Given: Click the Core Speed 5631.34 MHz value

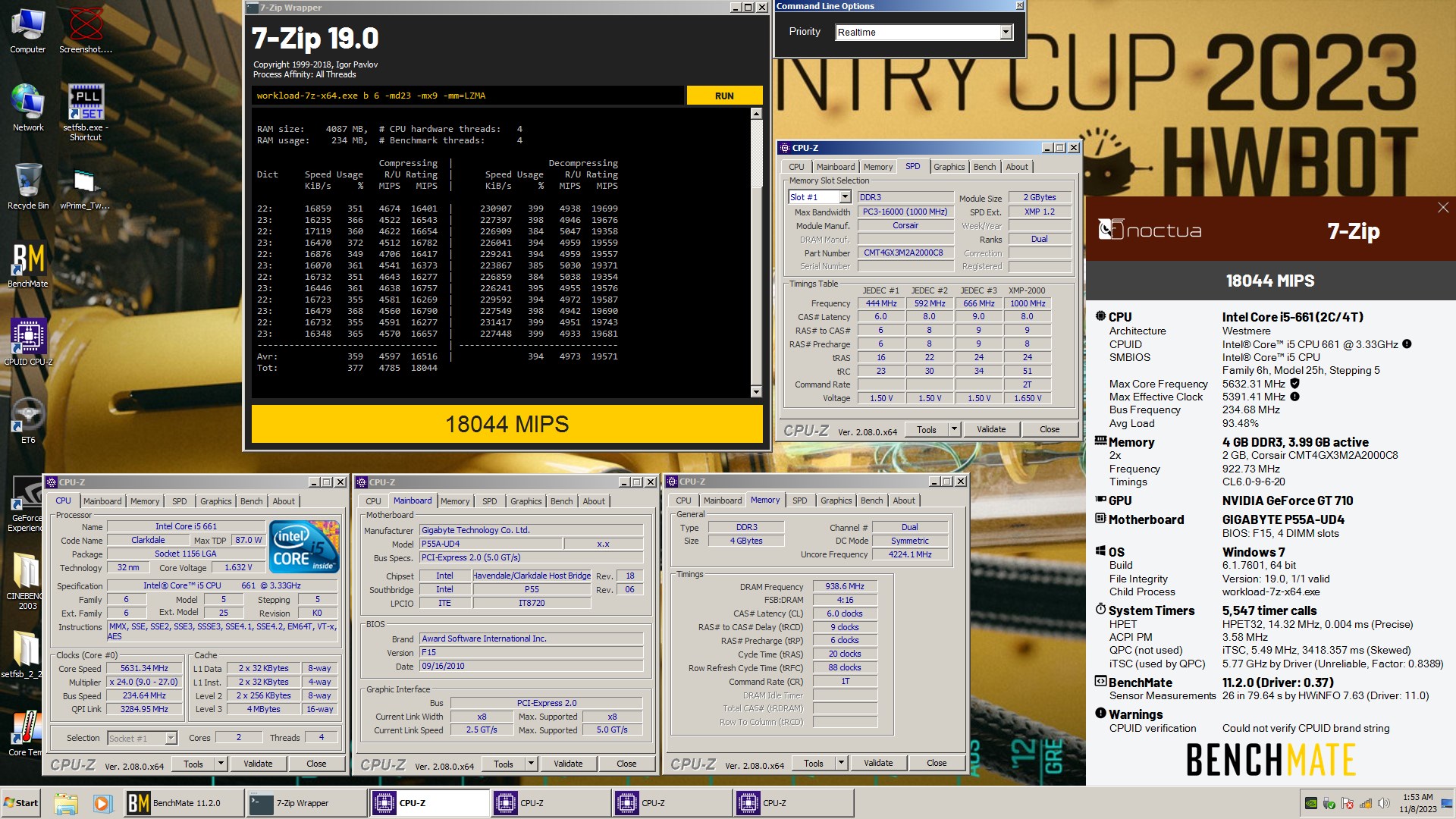Looking at the screenshot, I should click(x=144, y=669).
